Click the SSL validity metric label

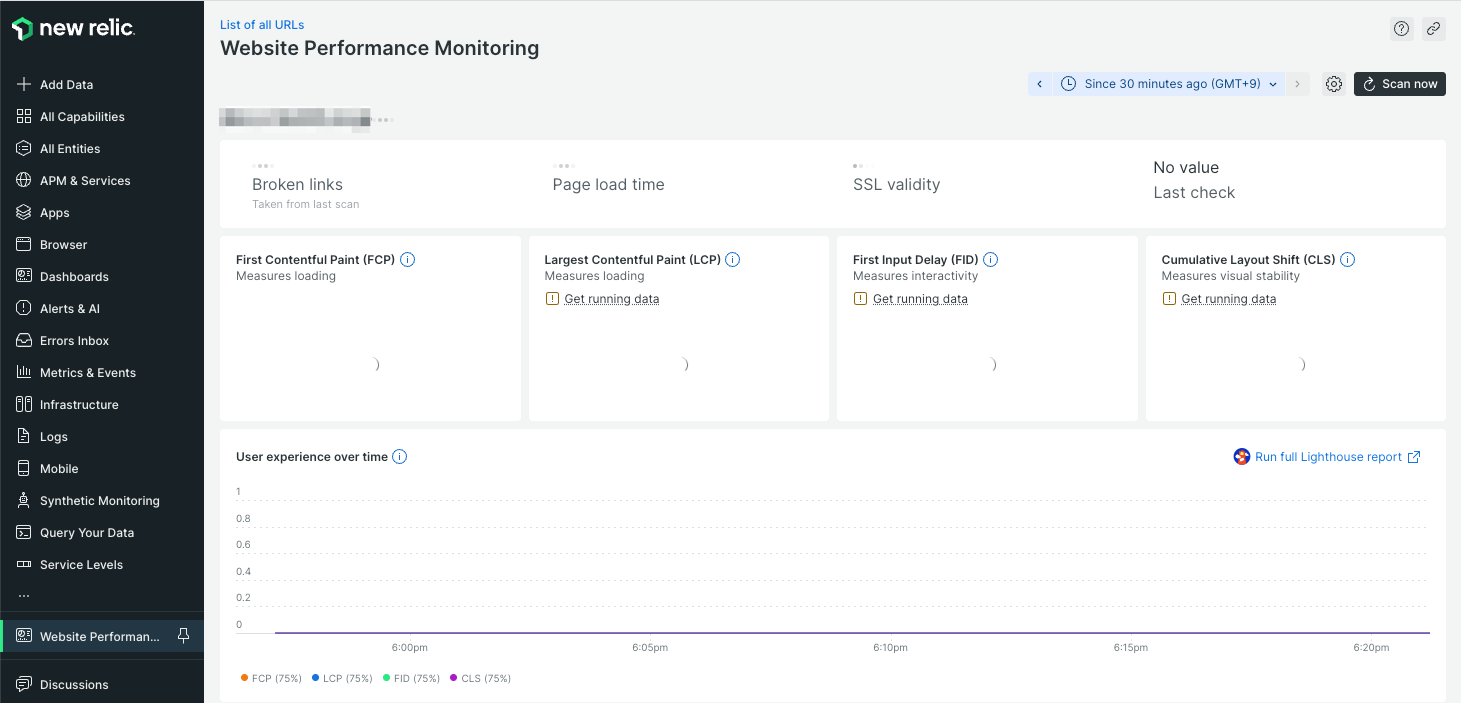point(896,185)
